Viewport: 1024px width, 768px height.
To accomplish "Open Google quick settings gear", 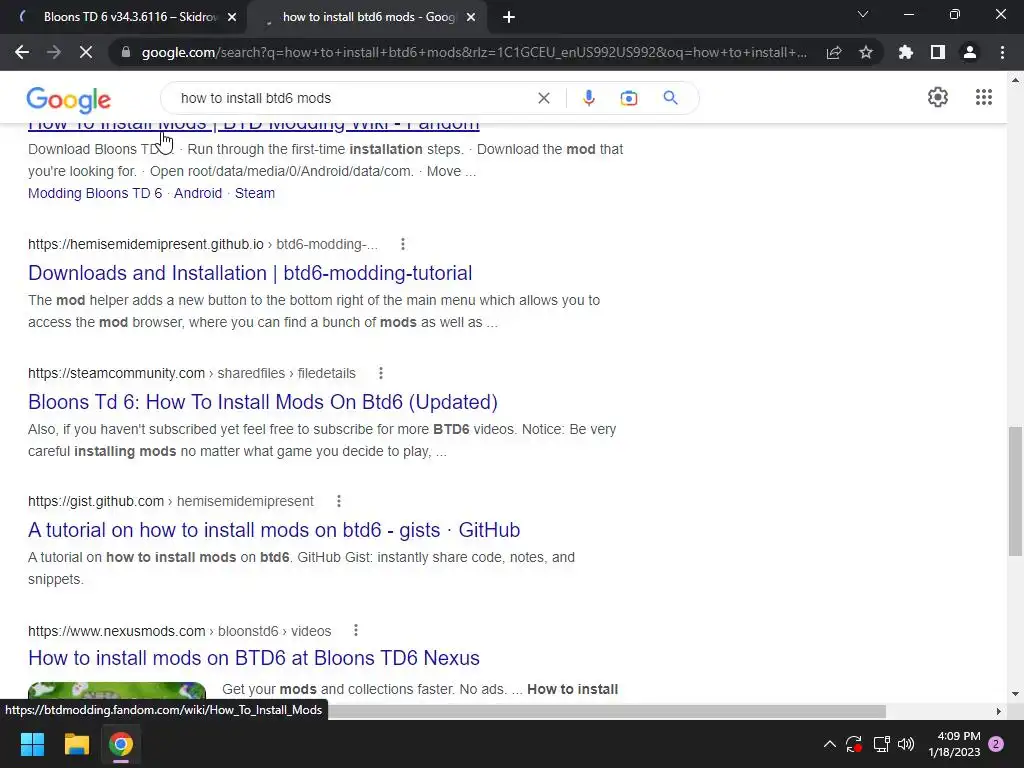I will pos(938,97).
